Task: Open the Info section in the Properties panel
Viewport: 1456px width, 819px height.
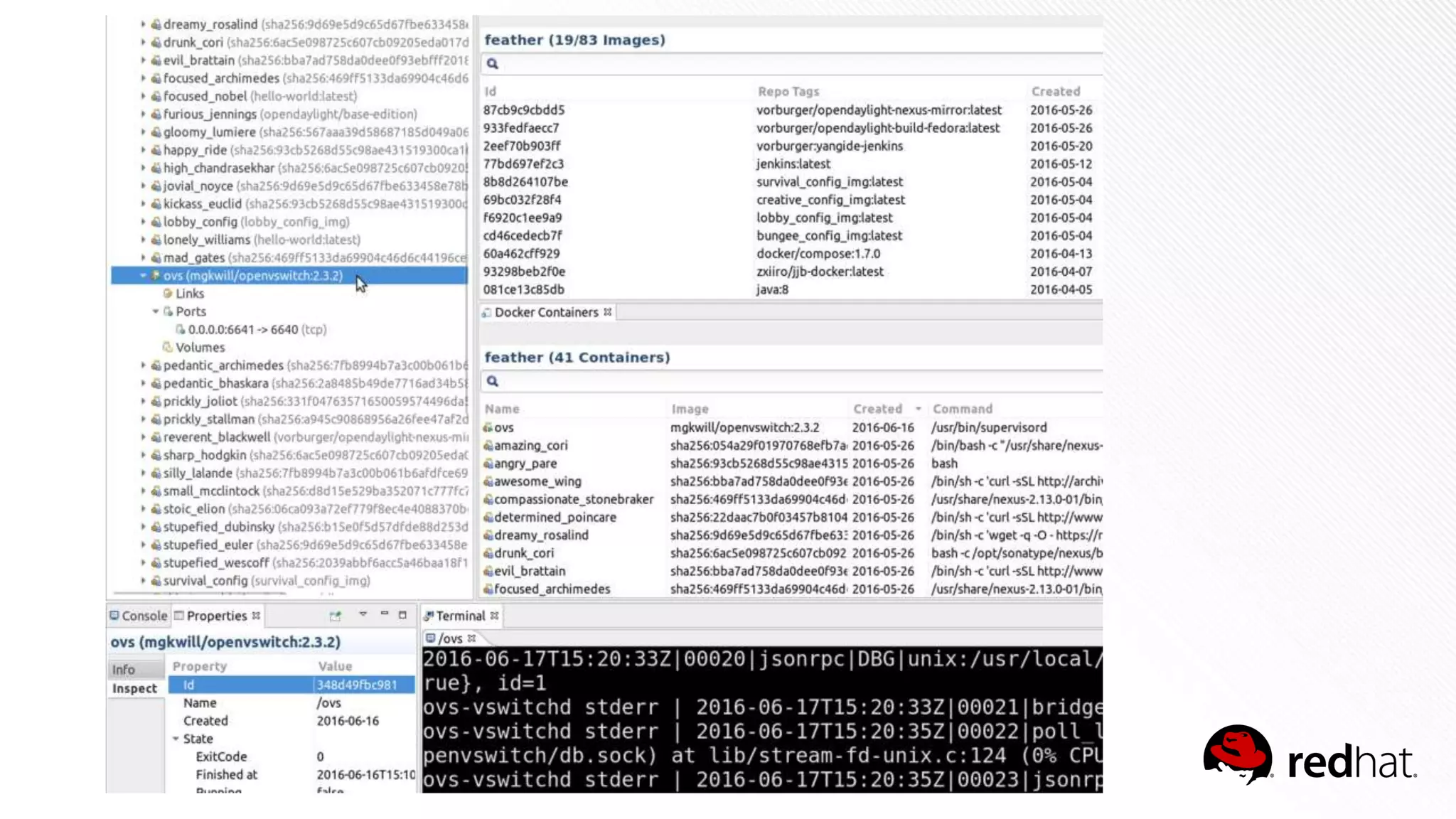Action: coord(124,670)
